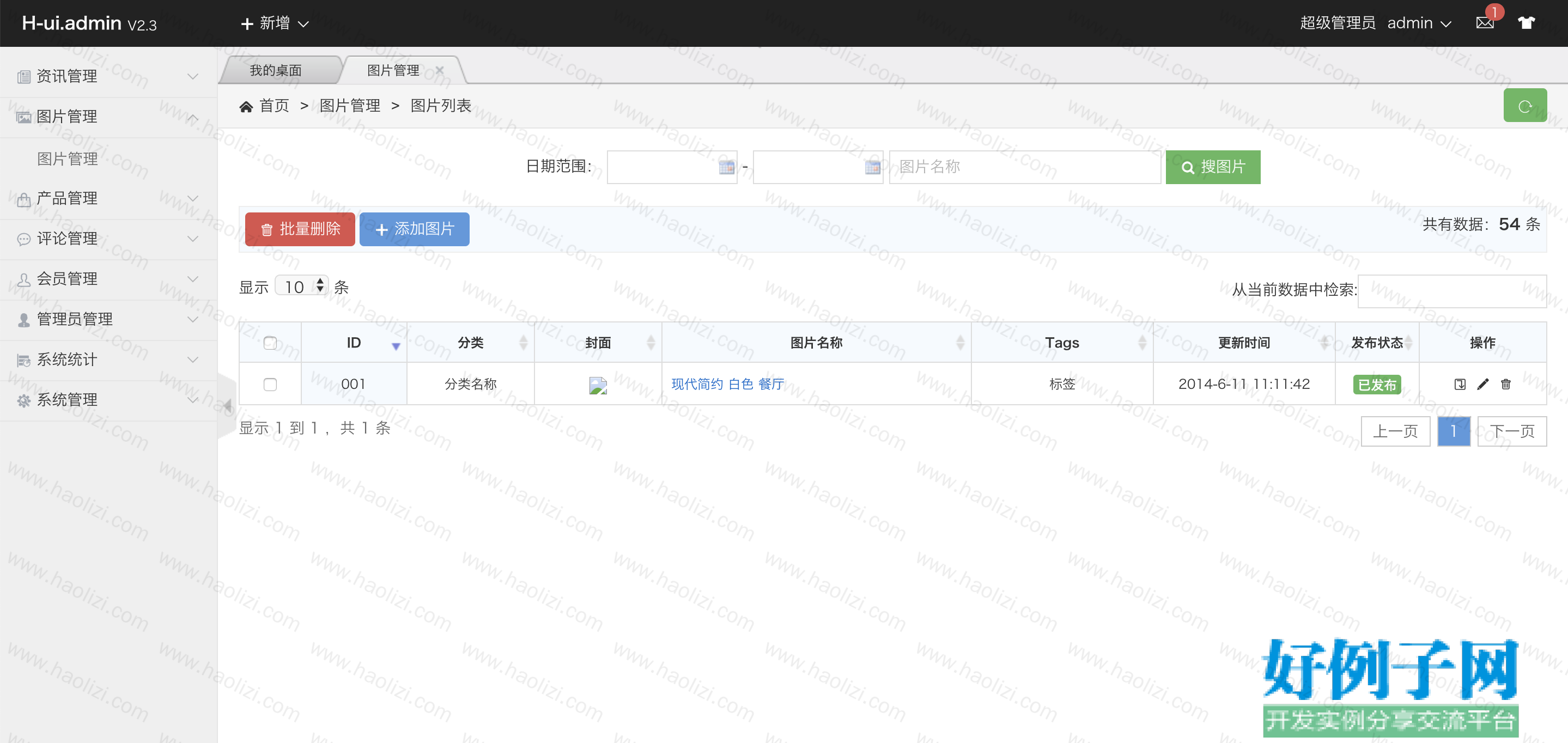Open the rows-per-page selector showing 10
The image size is (1568, 743).
pos(302,286)
